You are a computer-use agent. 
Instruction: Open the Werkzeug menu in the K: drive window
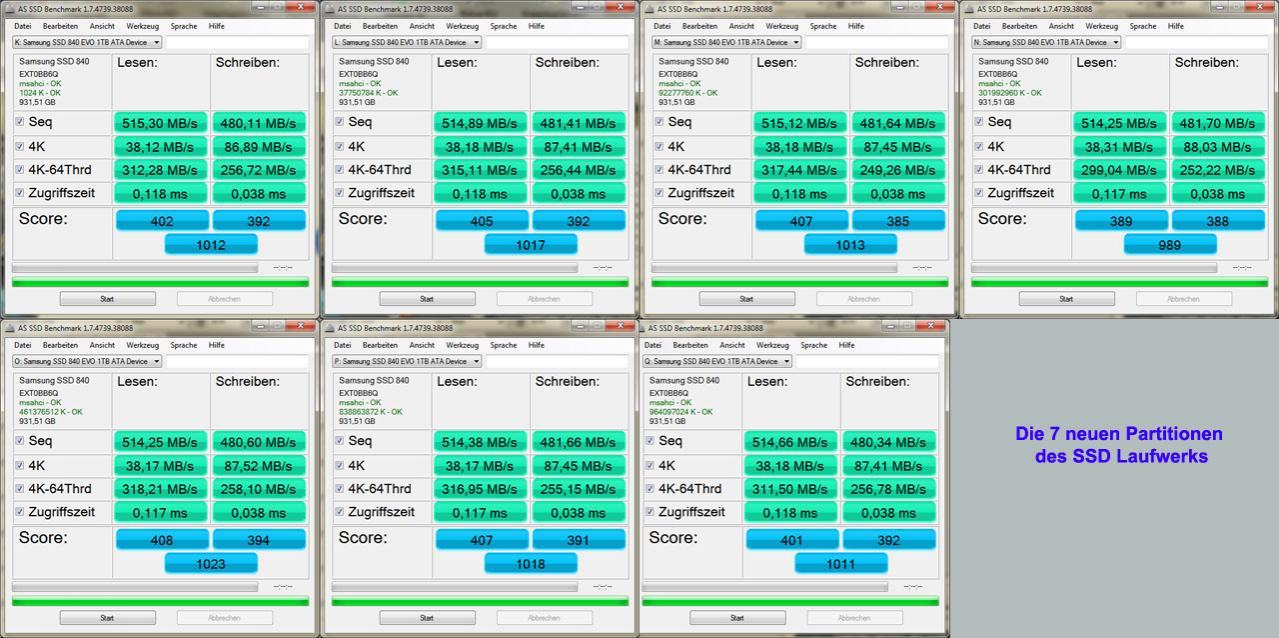click(142, 26)
